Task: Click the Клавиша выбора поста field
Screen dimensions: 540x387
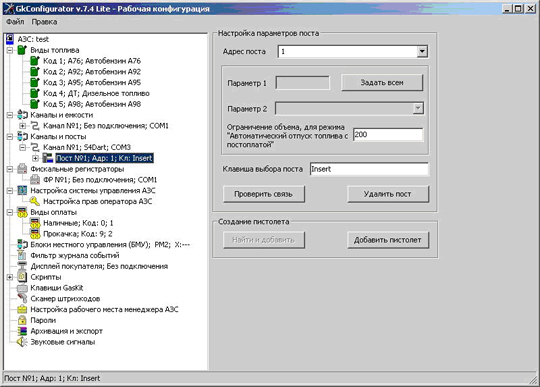Action: (x=369, y=169)
